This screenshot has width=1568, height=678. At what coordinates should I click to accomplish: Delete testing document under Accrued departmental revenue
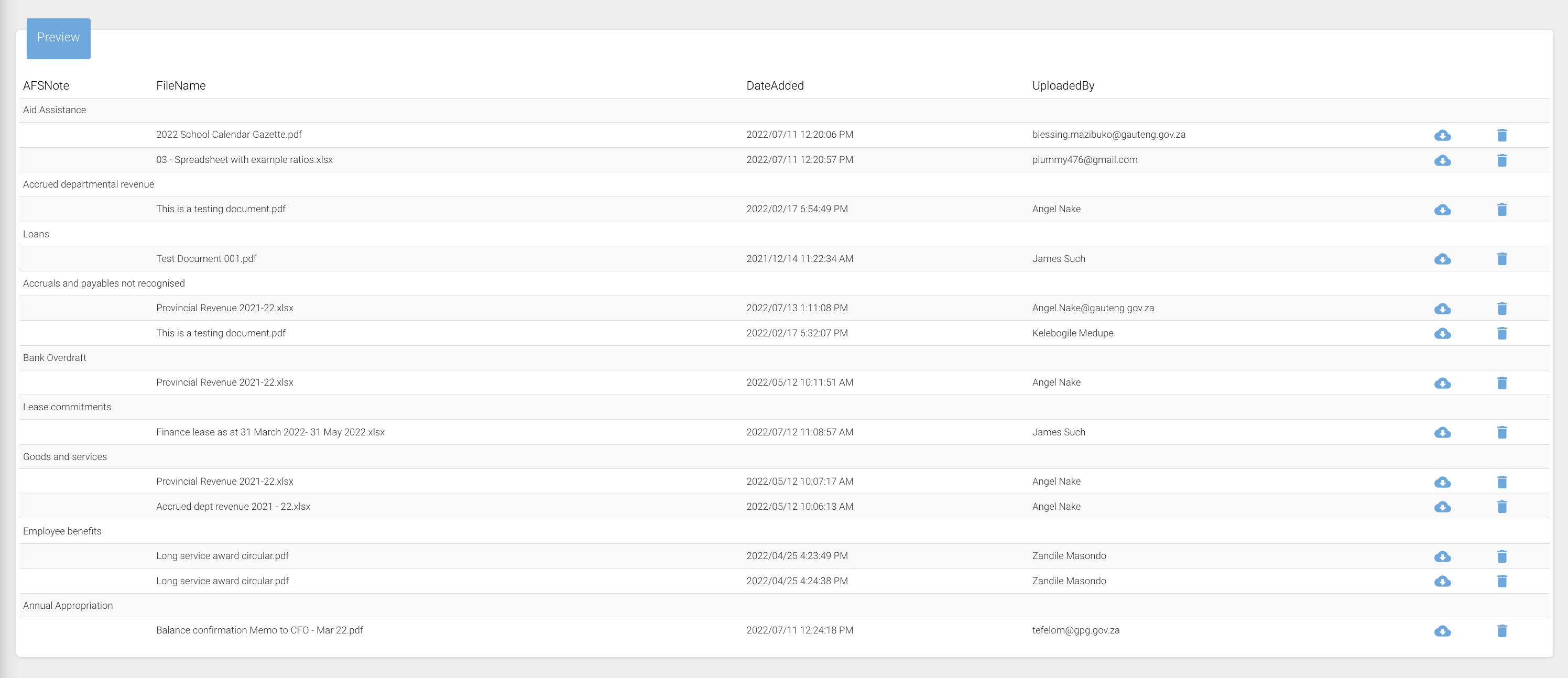pos(1501,210)
